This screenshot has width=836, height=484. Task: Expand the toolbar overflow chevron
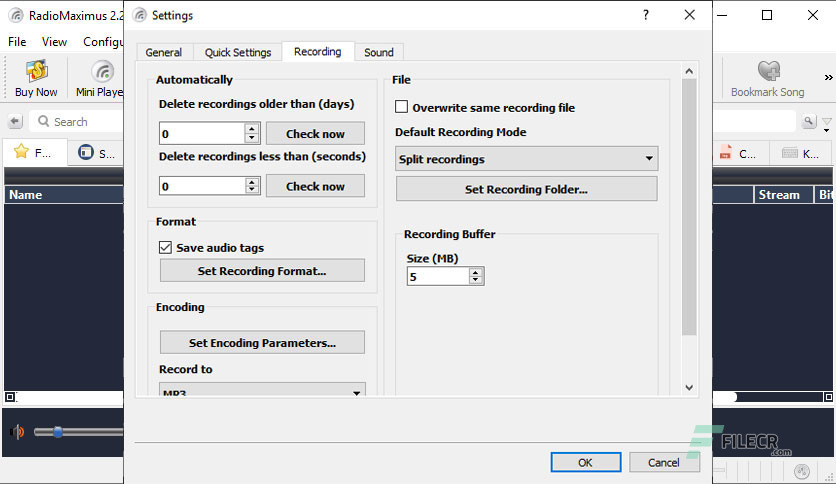click(828, 78)
